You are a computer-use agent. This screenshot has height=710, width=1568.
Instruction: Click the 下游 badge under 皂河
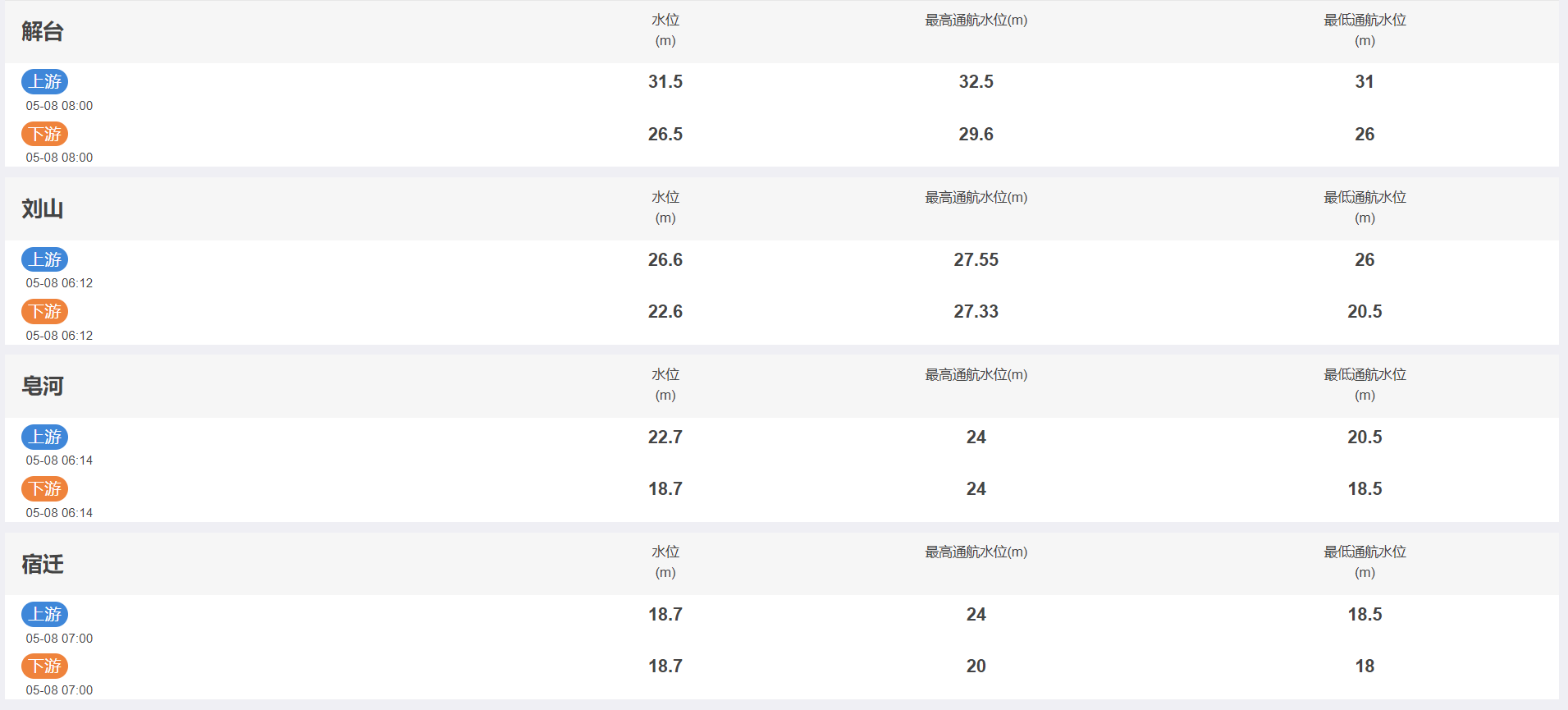click(45, 488)
